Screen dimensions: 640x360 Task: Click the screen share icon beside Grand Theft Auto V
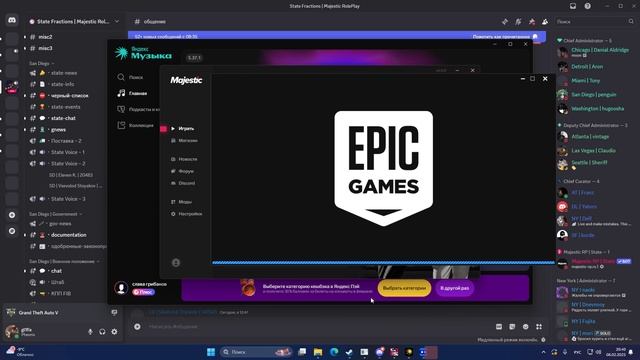pyautogui.click(x=114, y=313)
